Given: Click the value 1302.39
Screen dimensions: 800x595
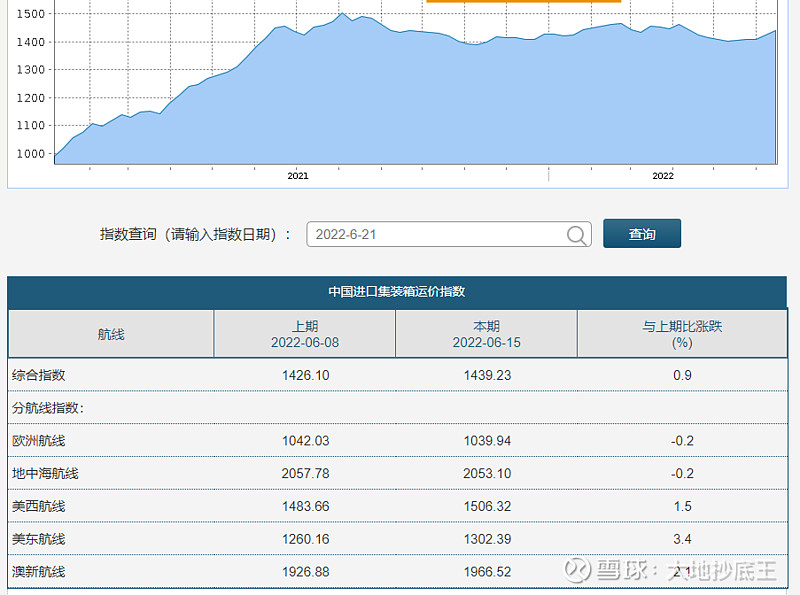Looking at the screenshot, I should (487, 539).
